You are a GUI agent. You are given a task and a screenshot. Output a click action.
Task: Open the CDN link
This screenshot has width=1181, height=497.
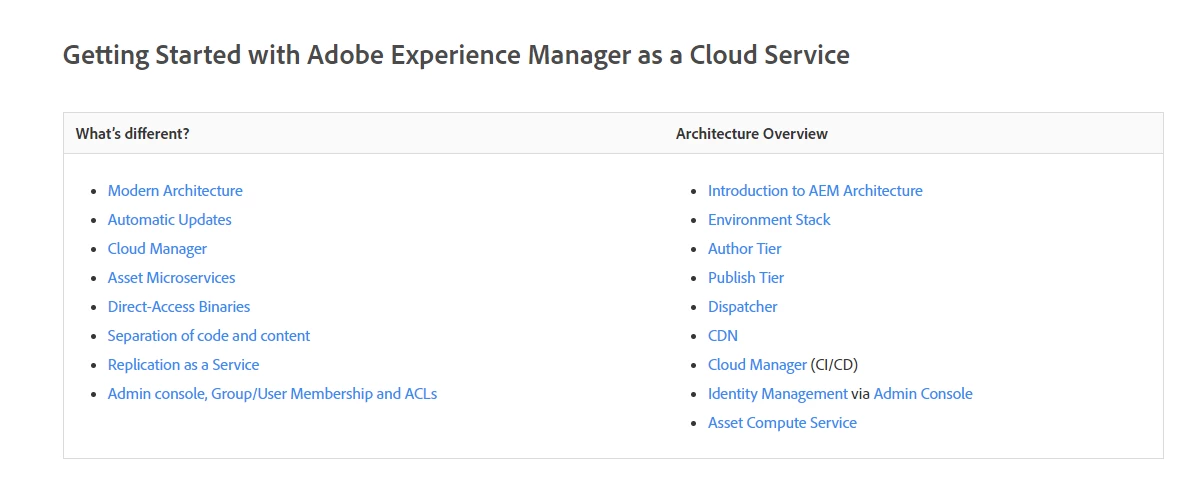pyautogui.click(x=723, y=336)
